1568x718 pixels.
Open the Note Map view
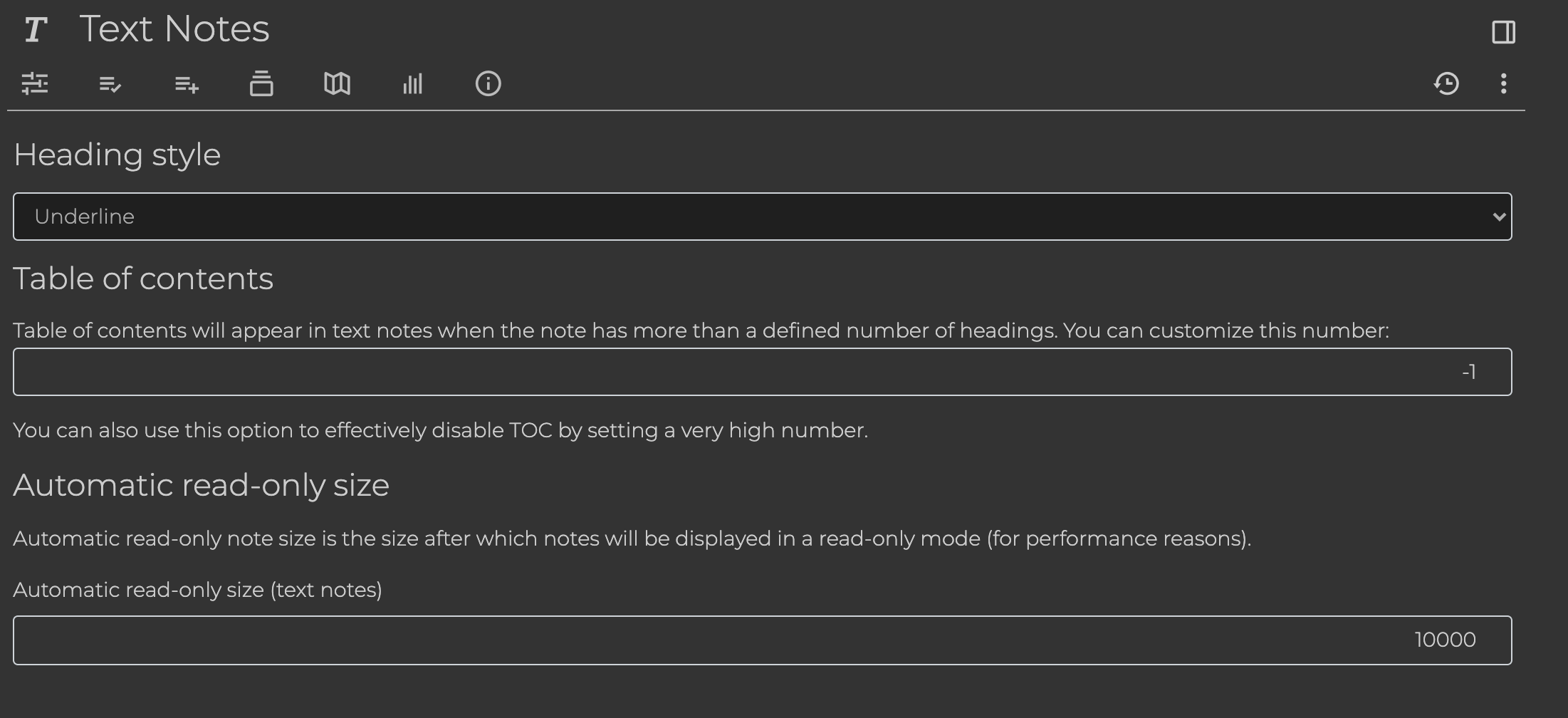coord(338,83)
